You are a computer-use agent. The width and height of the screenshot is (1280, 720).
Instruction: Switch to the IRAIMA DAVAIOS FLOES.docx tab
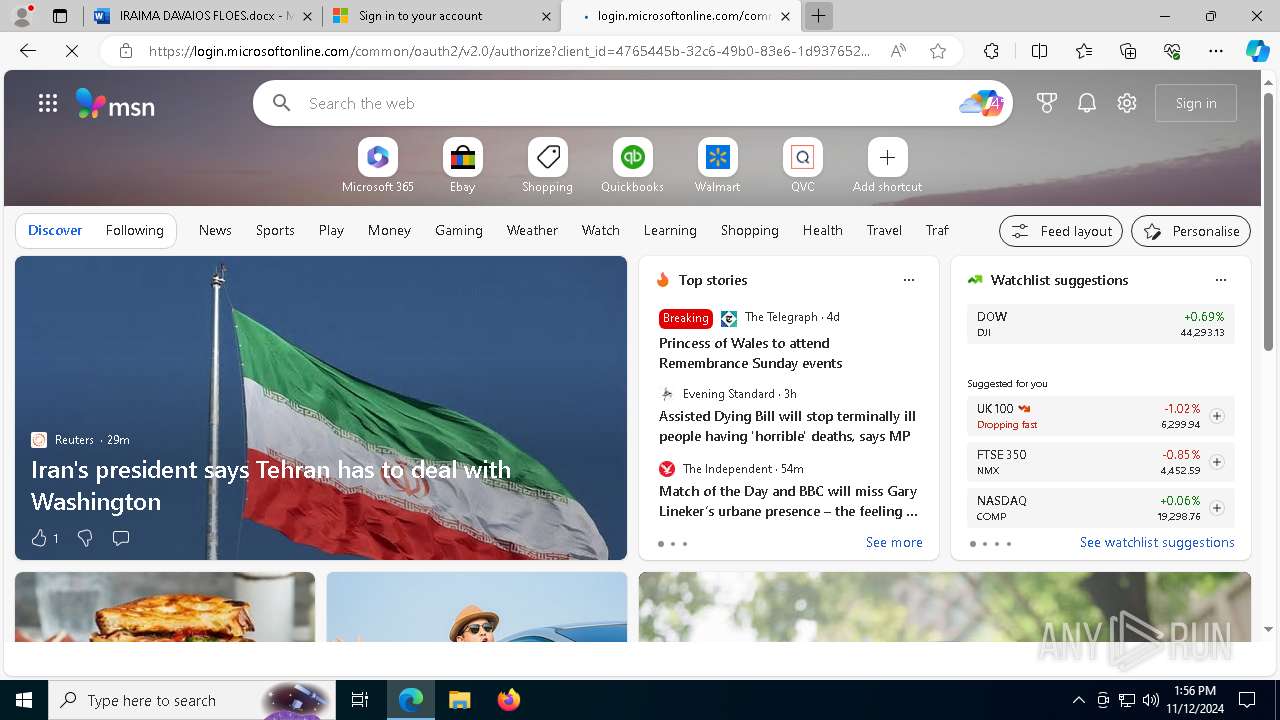pyautogui.click(x=203, y=16)
